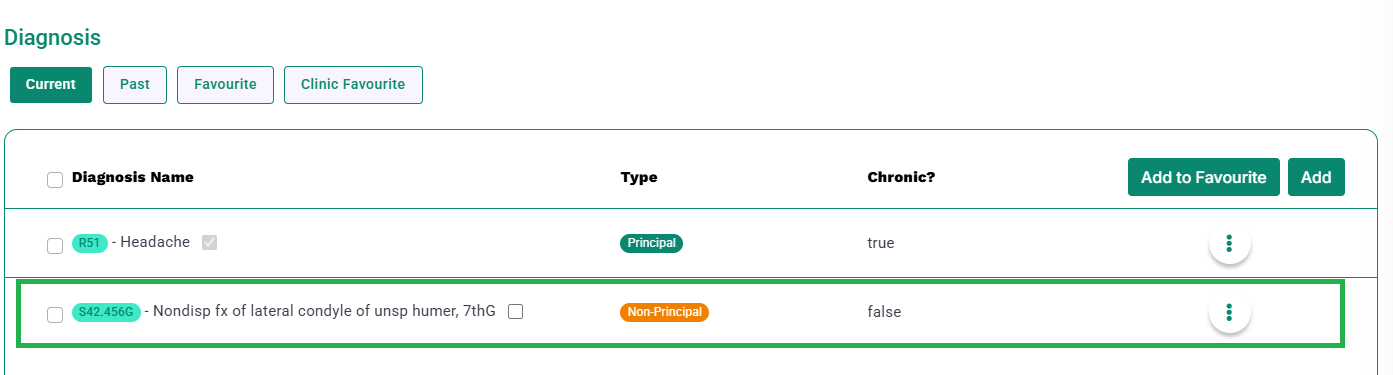Click the Chronic? column header
Viewport: 1393px width, 375px height.
point(901,177)
